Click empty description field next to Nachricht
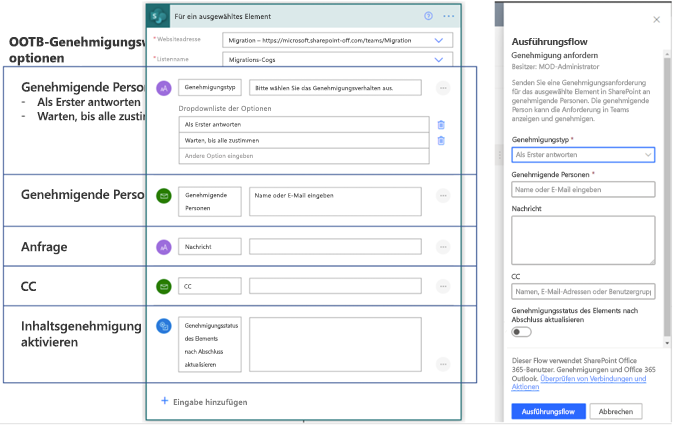Image resolution: width=677 pixels, height=427 pixels. click(335, 247)
